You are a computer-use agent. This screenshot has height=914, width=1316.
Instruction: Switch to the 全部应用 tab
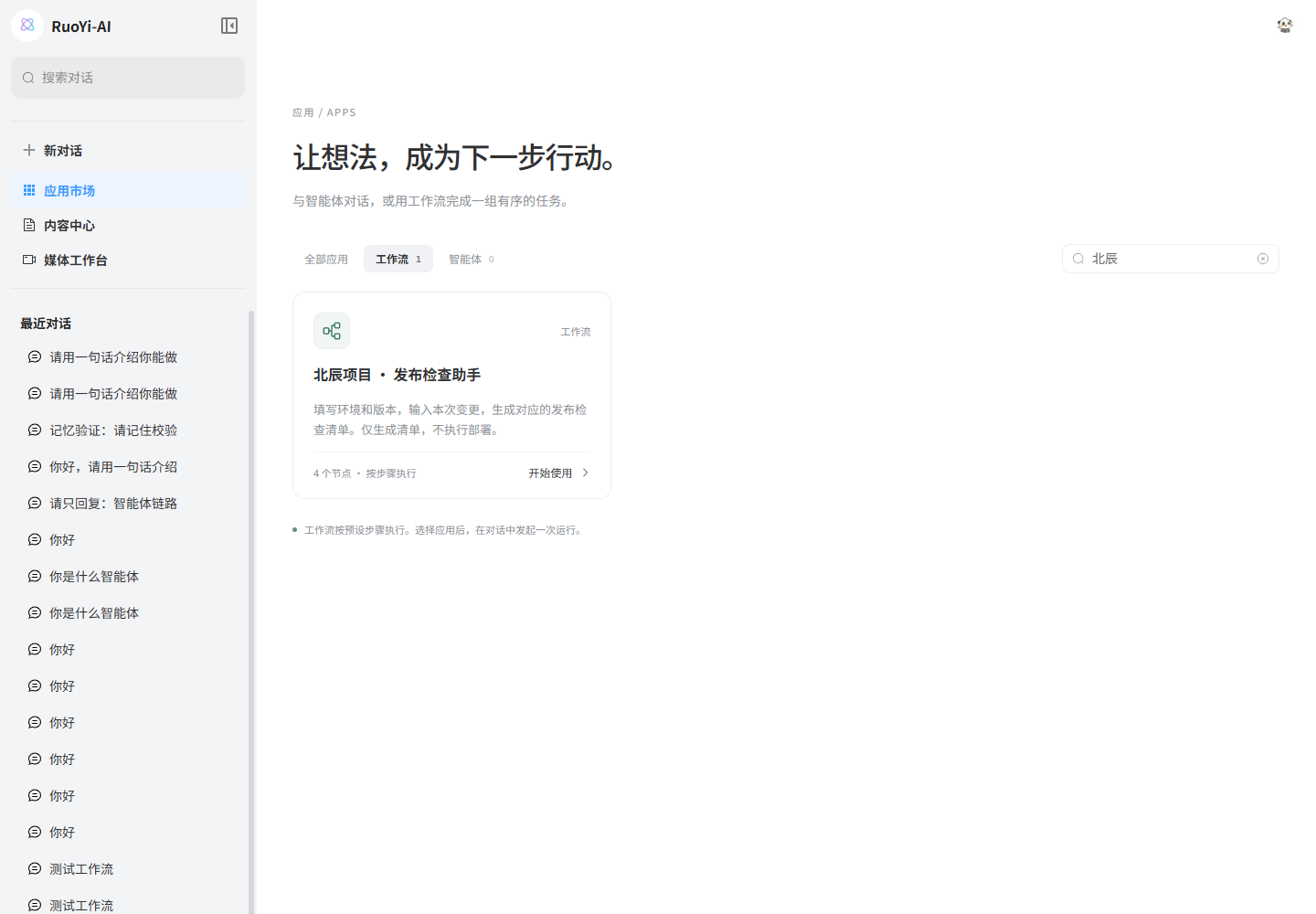(326, 259)
